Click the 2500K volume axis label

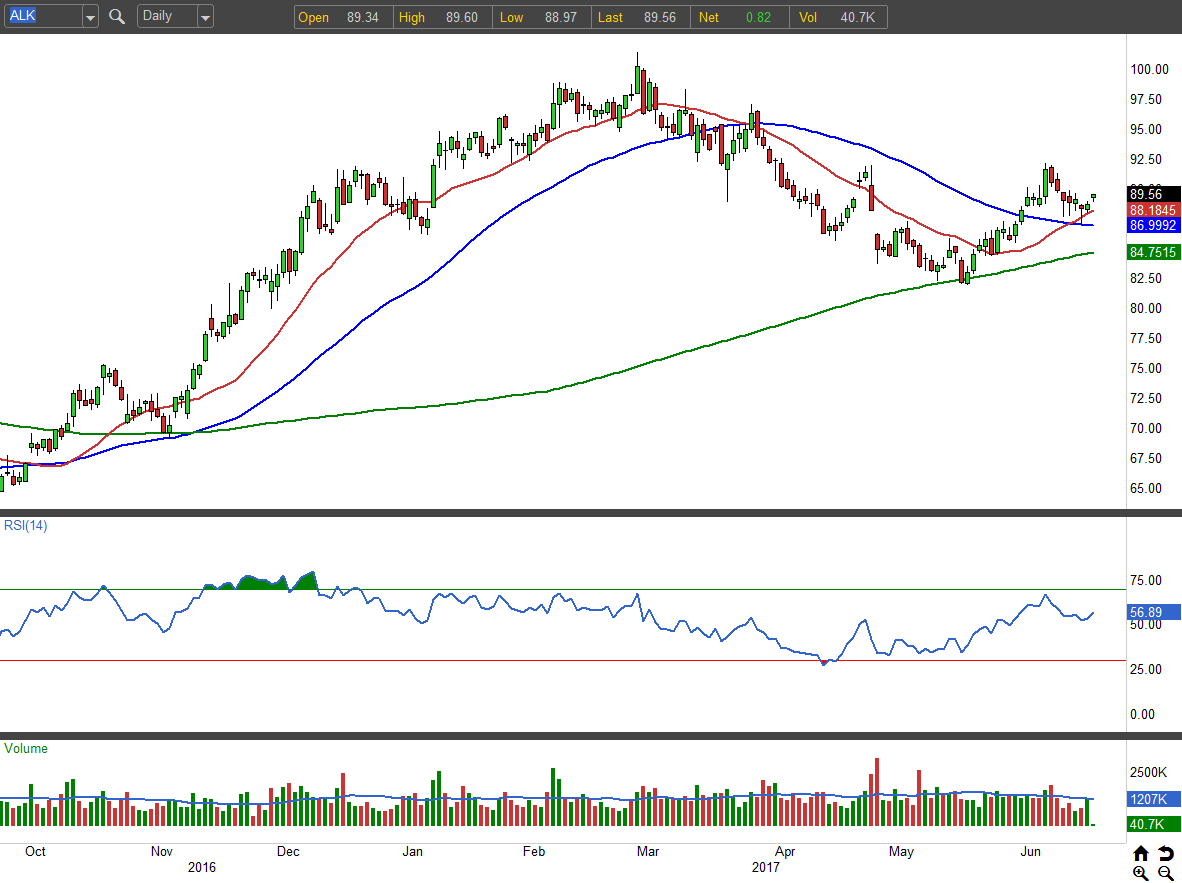[1149, 772]
